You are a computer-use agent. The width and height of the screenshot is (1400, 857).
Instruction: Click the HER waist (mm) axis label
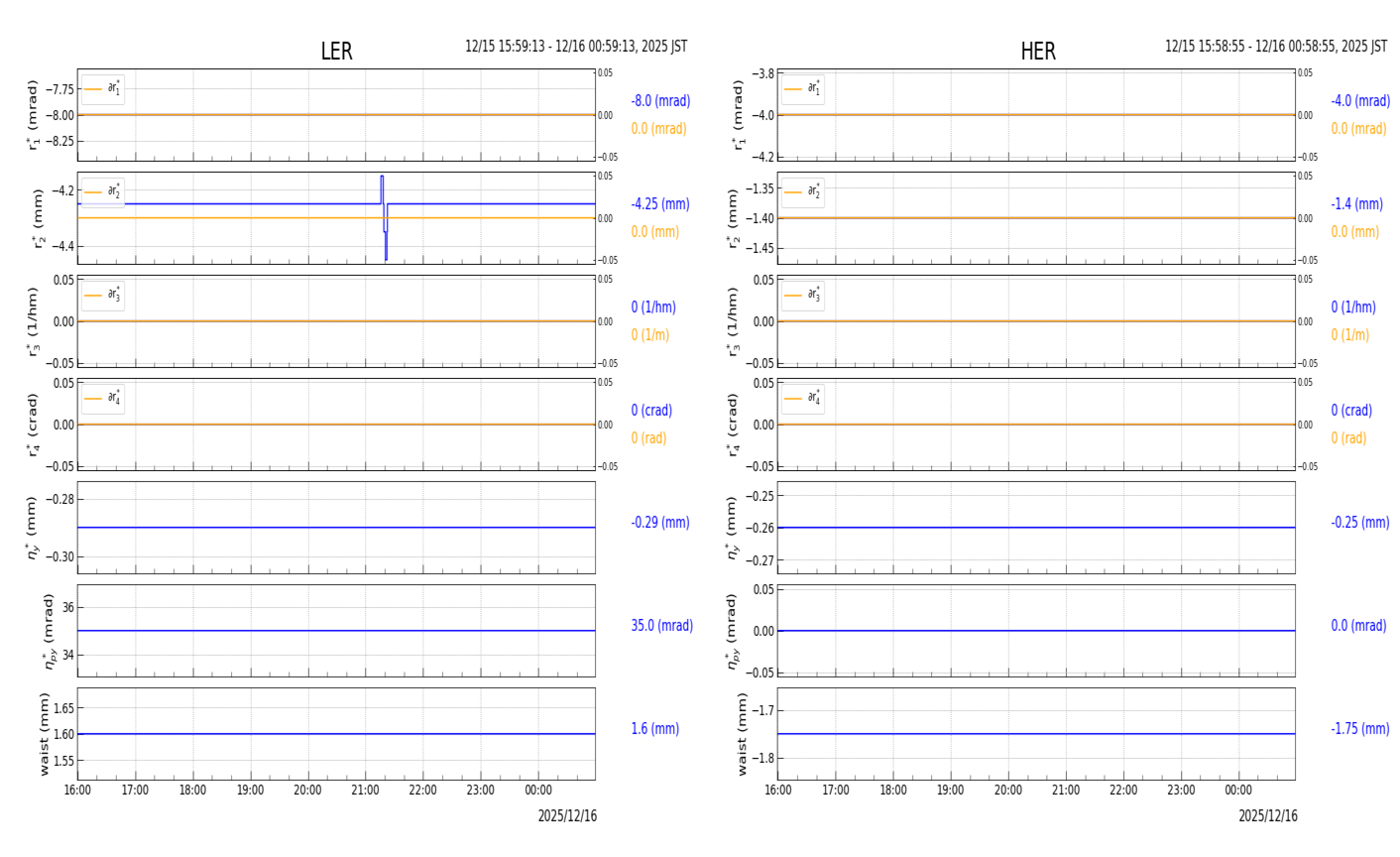click(x=743, y=734)
